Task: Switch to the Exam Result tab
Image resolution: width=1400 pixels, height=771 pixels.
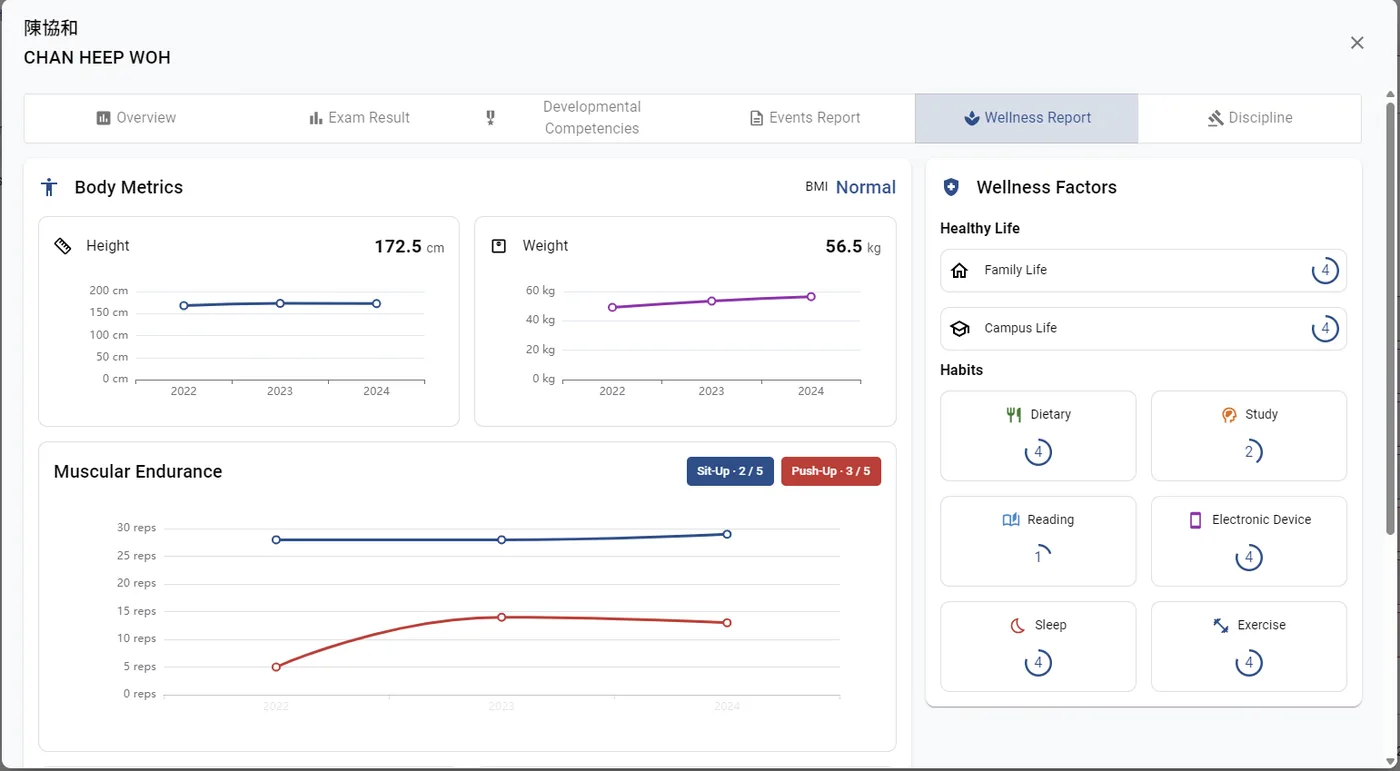Action: pos(359,118)
